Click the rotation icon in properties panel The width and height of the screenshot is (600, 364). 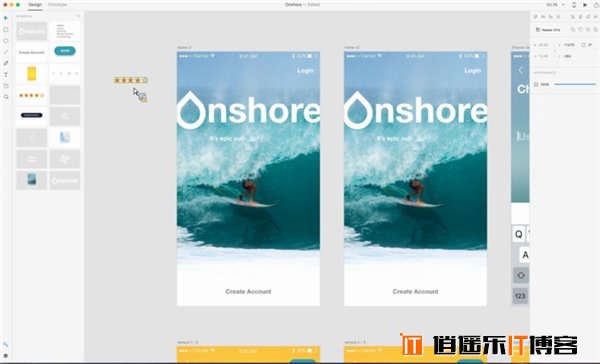click(583, 45)
